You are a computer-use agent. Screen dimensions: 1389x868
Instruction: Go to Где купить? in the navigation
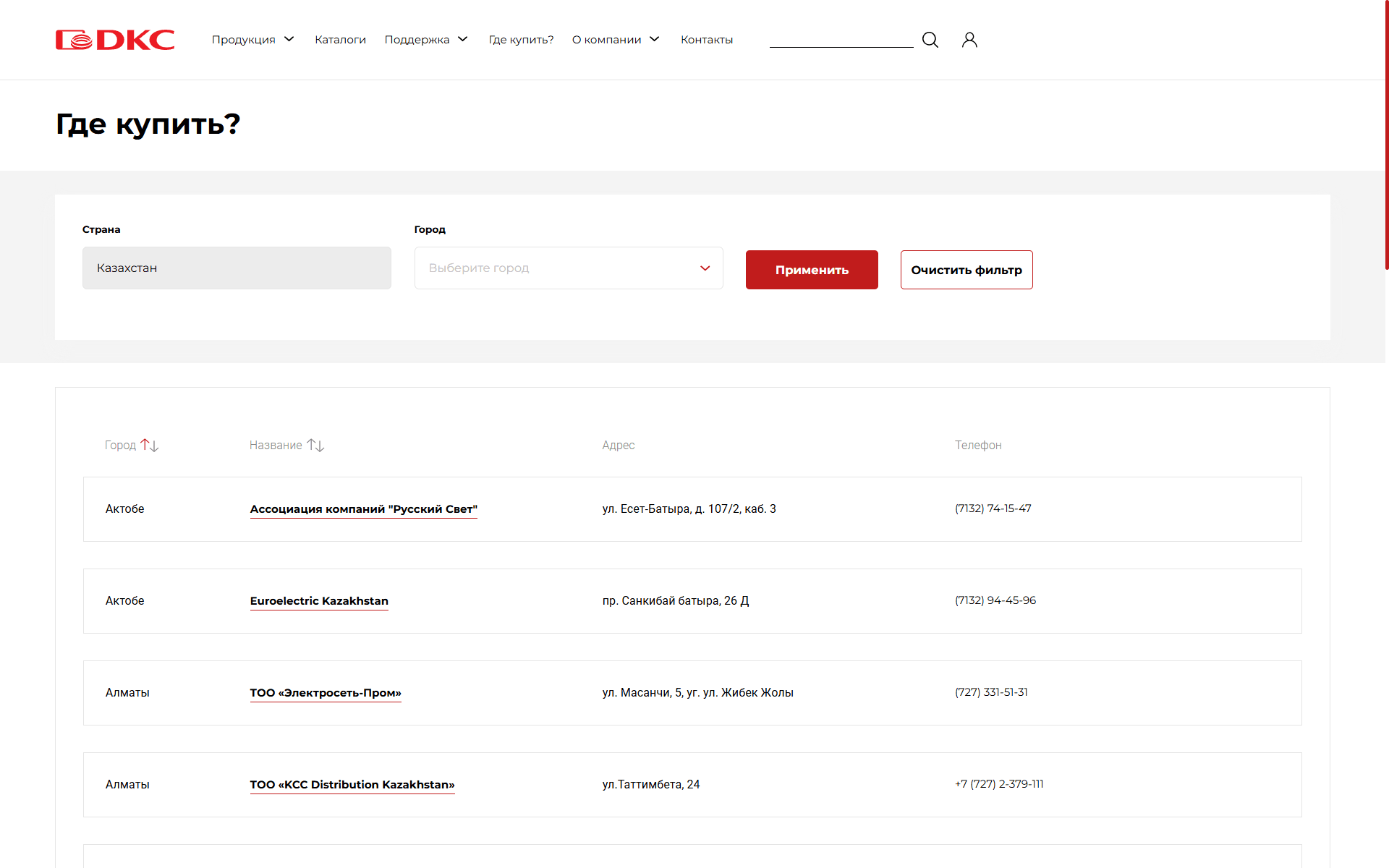[x=522, y=40]
